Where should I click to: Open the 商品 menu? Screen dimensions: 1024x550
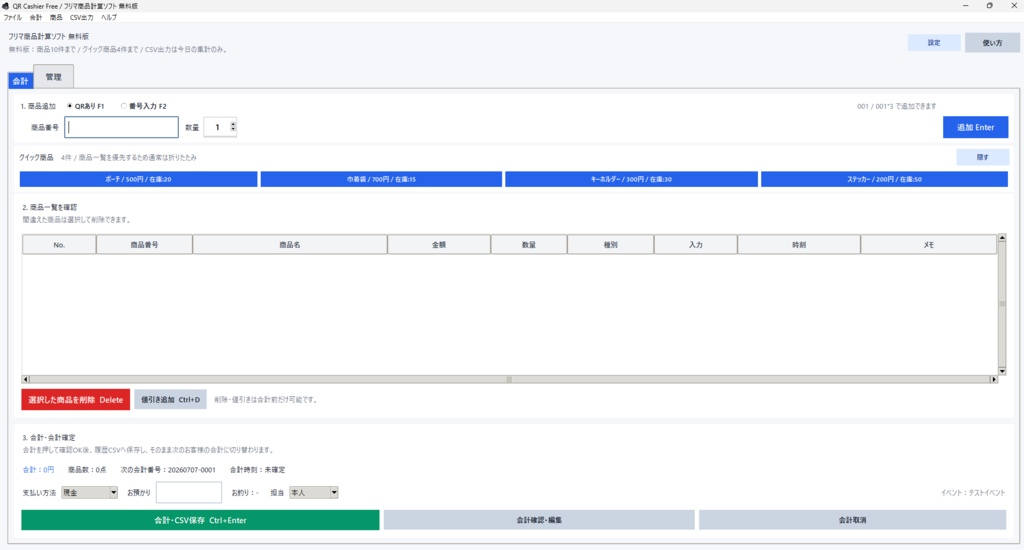56,18
